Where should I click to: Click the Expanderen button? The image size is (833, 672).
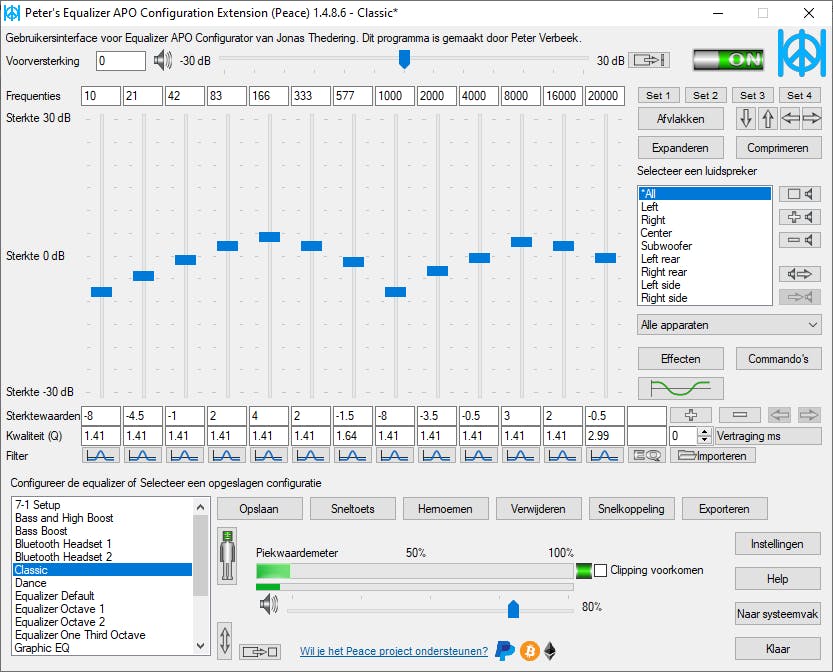coord(681,148)
